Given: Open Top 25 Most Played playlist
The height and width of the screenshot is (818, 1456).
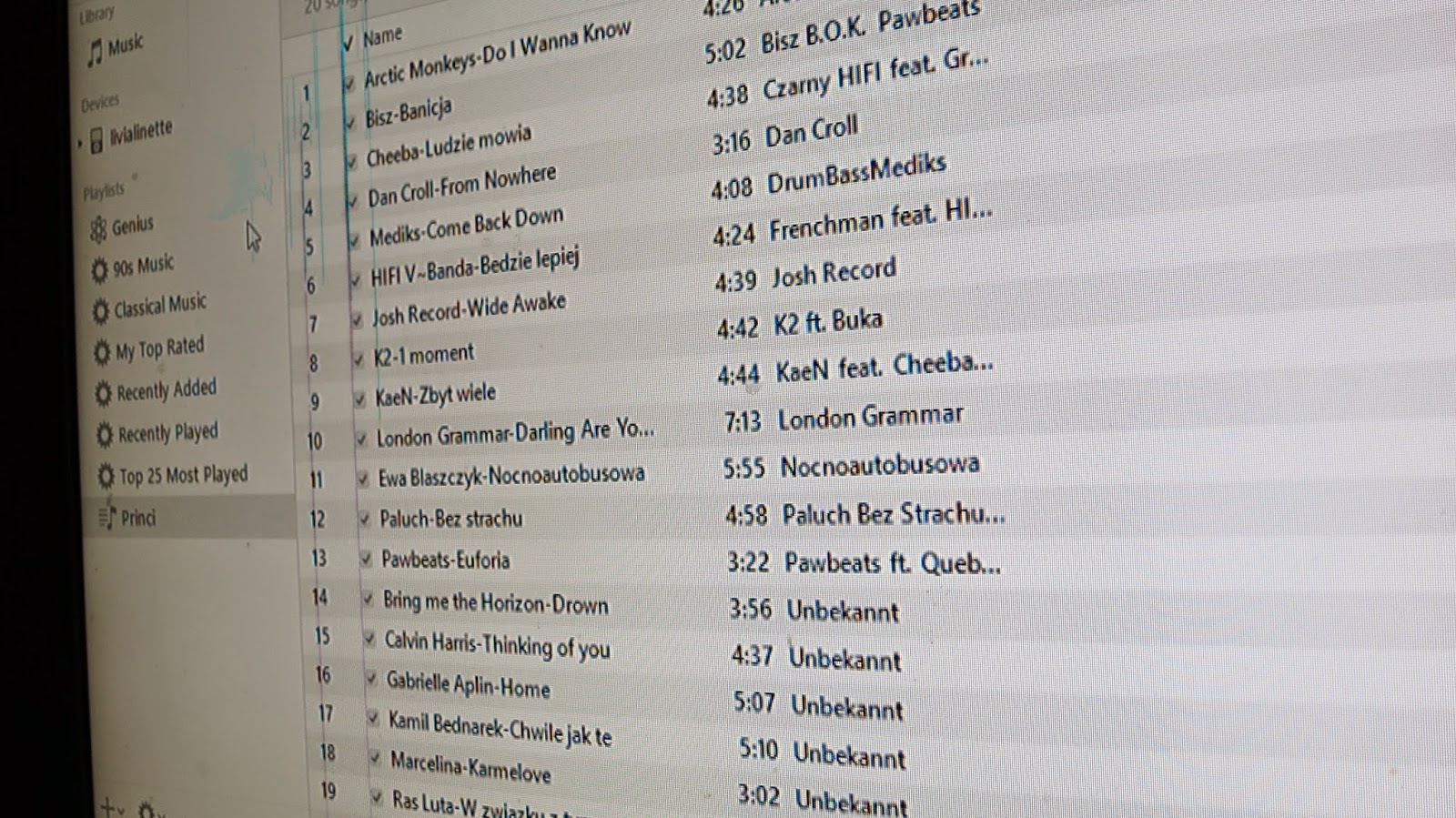Looking at the screenshot, I should (172, 475).
